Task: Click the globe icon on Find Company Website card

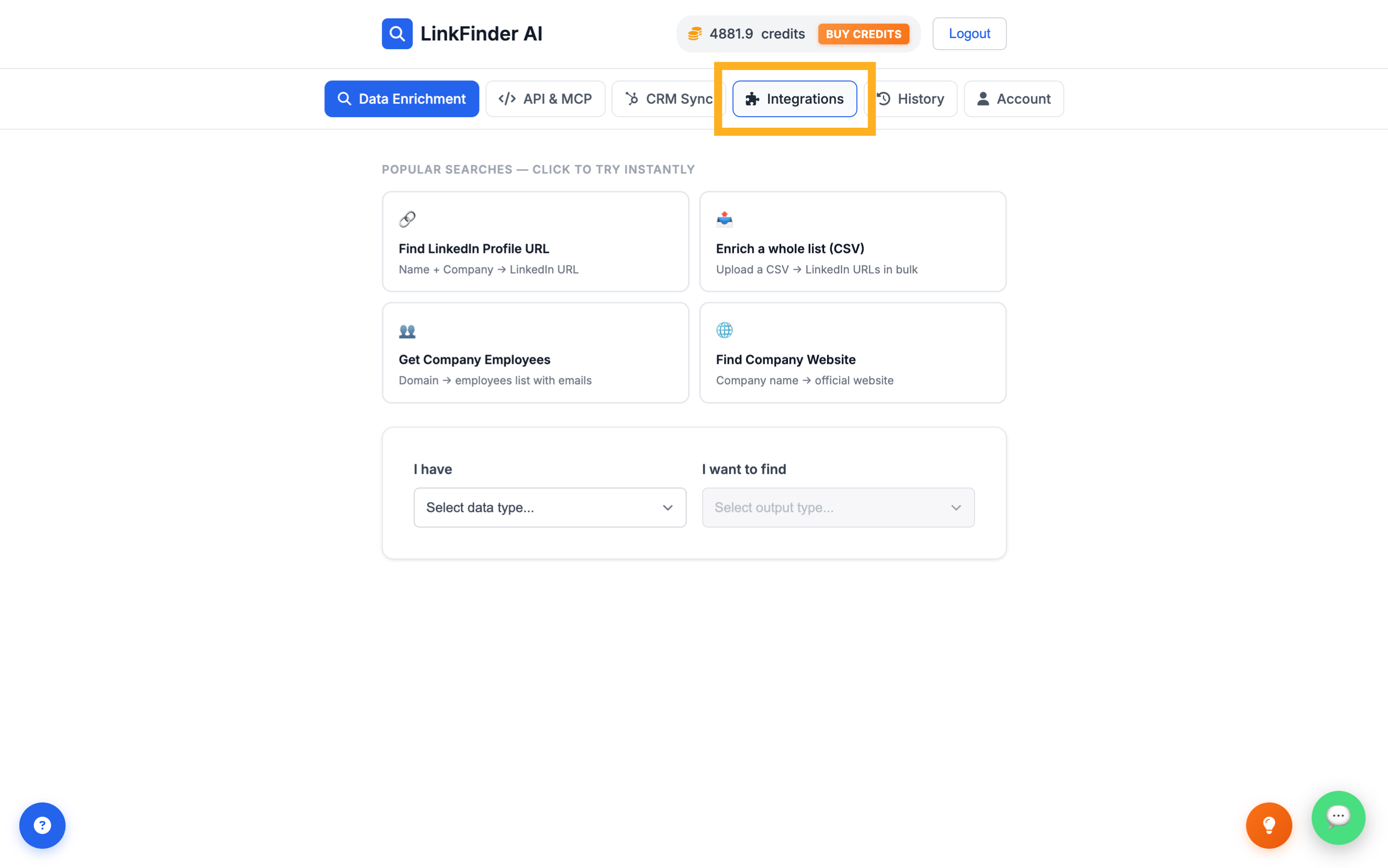Action: tap(724, 330)
